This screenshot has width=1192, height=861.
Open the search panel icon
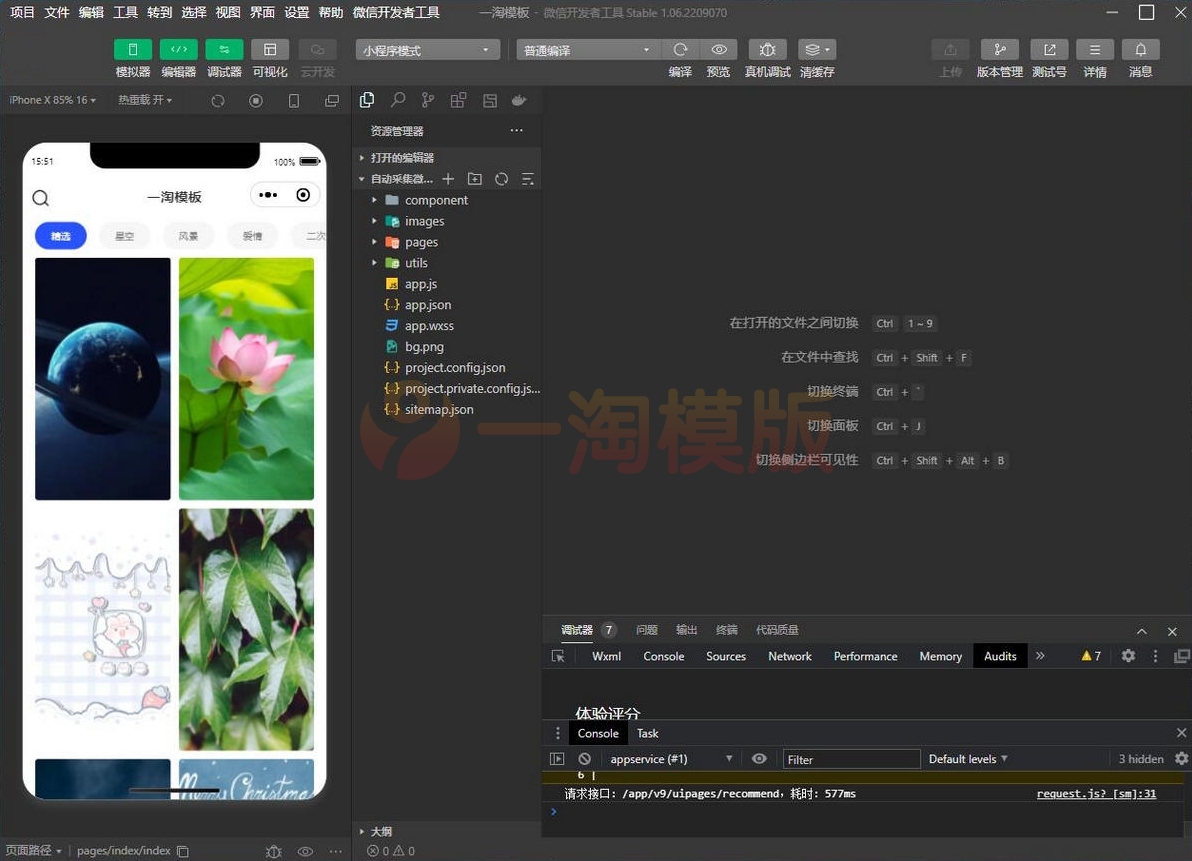pos(398,100)
